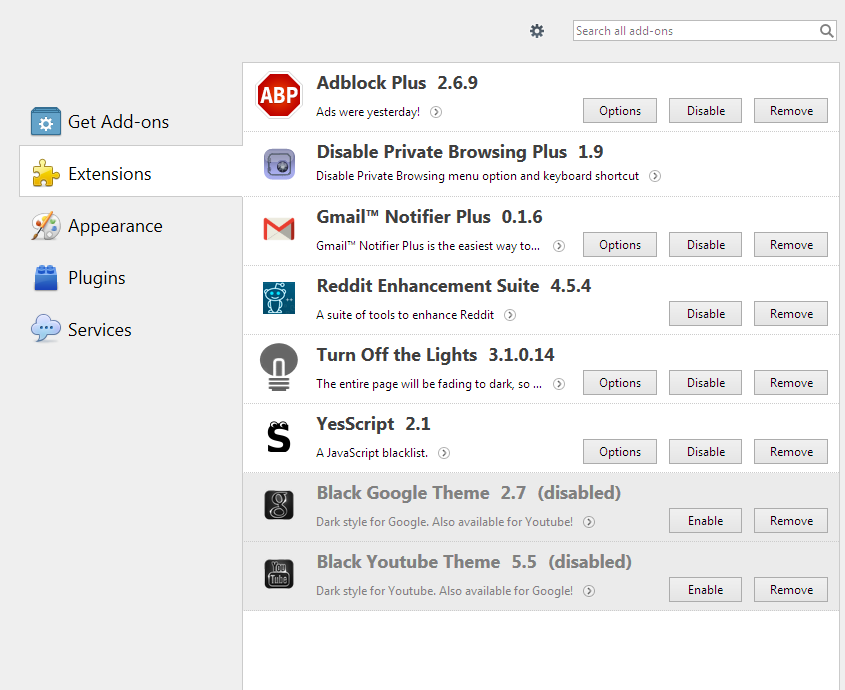845x690 pixels.
Task: Expand more info for Turn Off the Lights
Action: tap(559, 384)
